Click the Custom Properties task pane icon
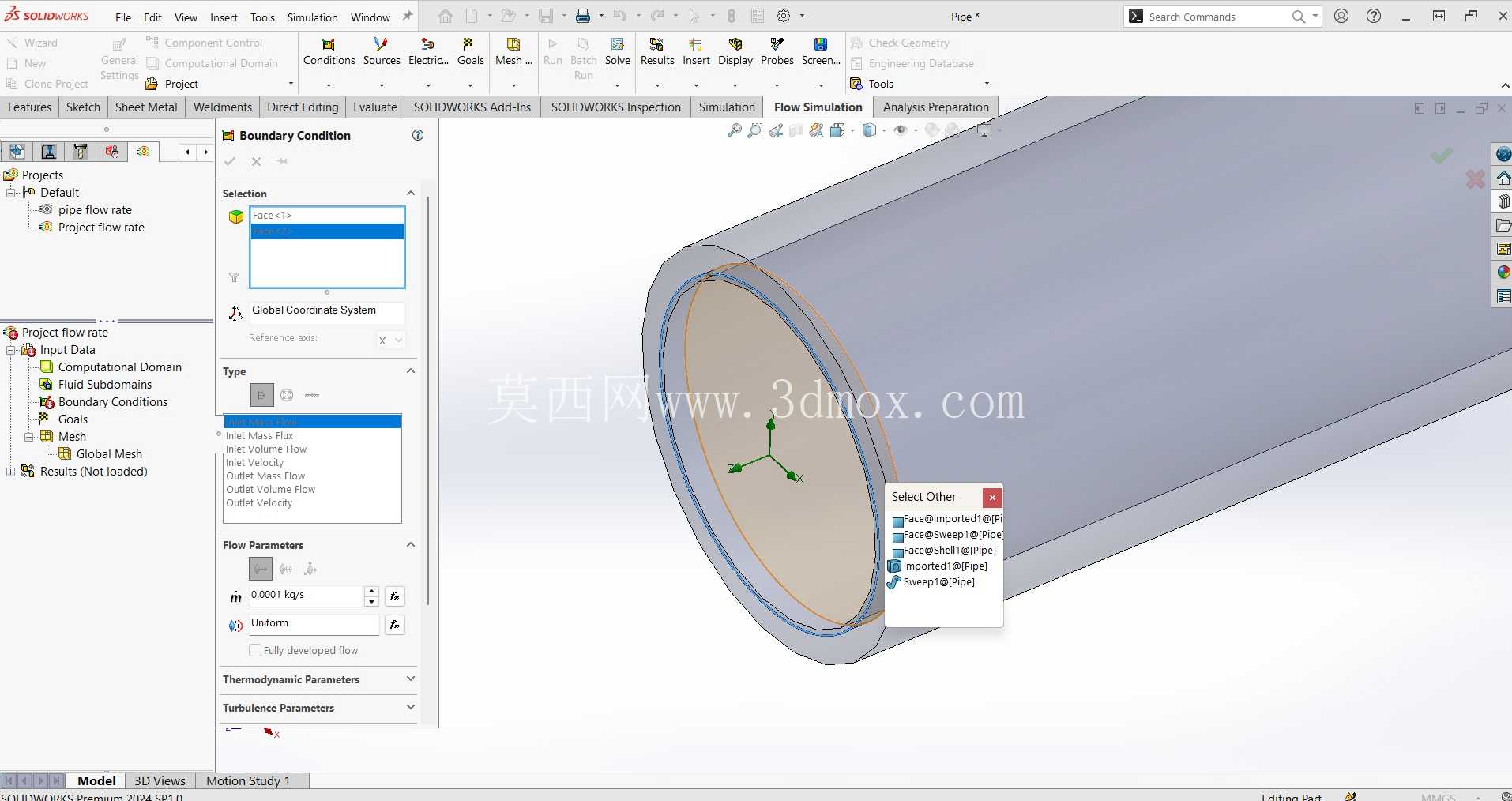The image size is (1512, 801). (1503, 296)
